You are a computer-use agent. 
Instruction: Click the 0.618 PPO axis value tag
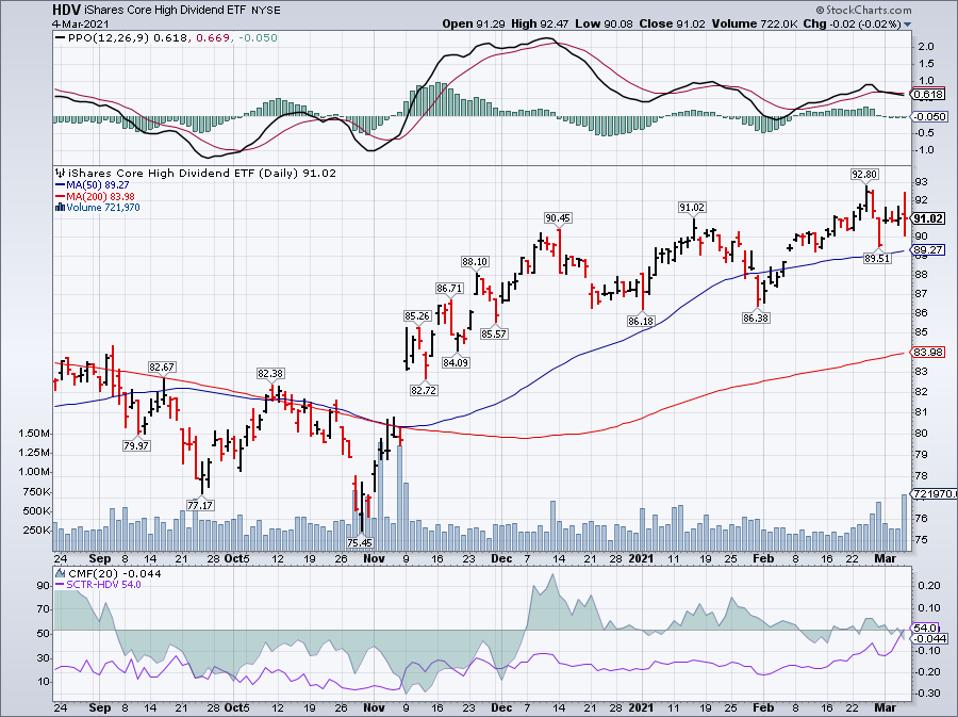tap(929, 94)
